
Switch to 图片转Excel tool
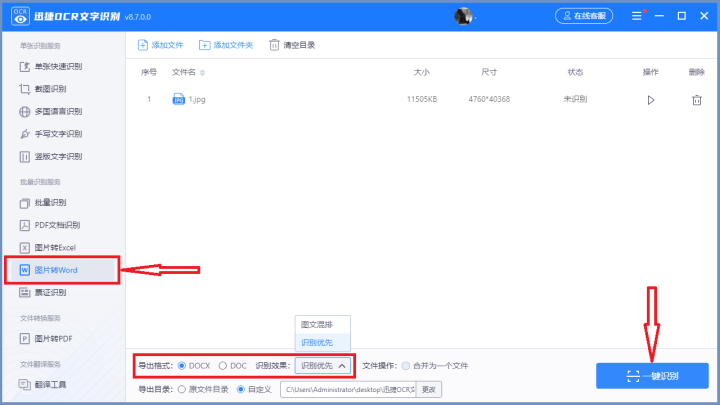click(x=47, y=248)
